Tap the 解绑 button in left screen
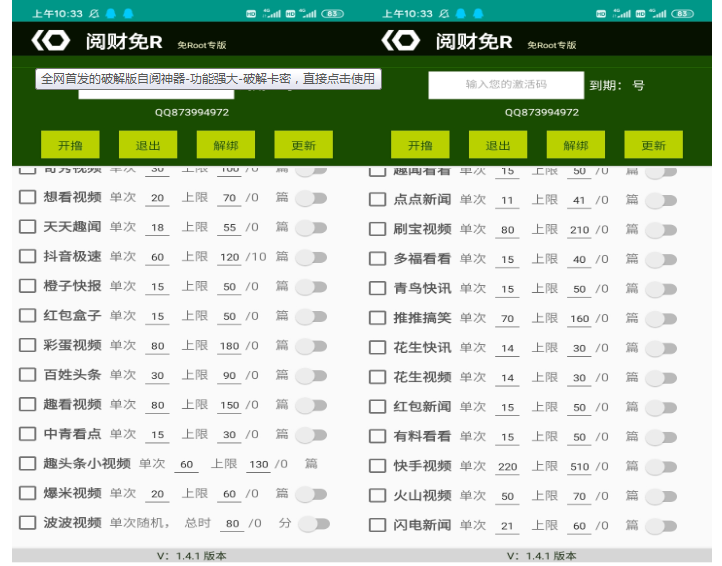The height and width of the screenshot is (566, 722). point(226,145)
